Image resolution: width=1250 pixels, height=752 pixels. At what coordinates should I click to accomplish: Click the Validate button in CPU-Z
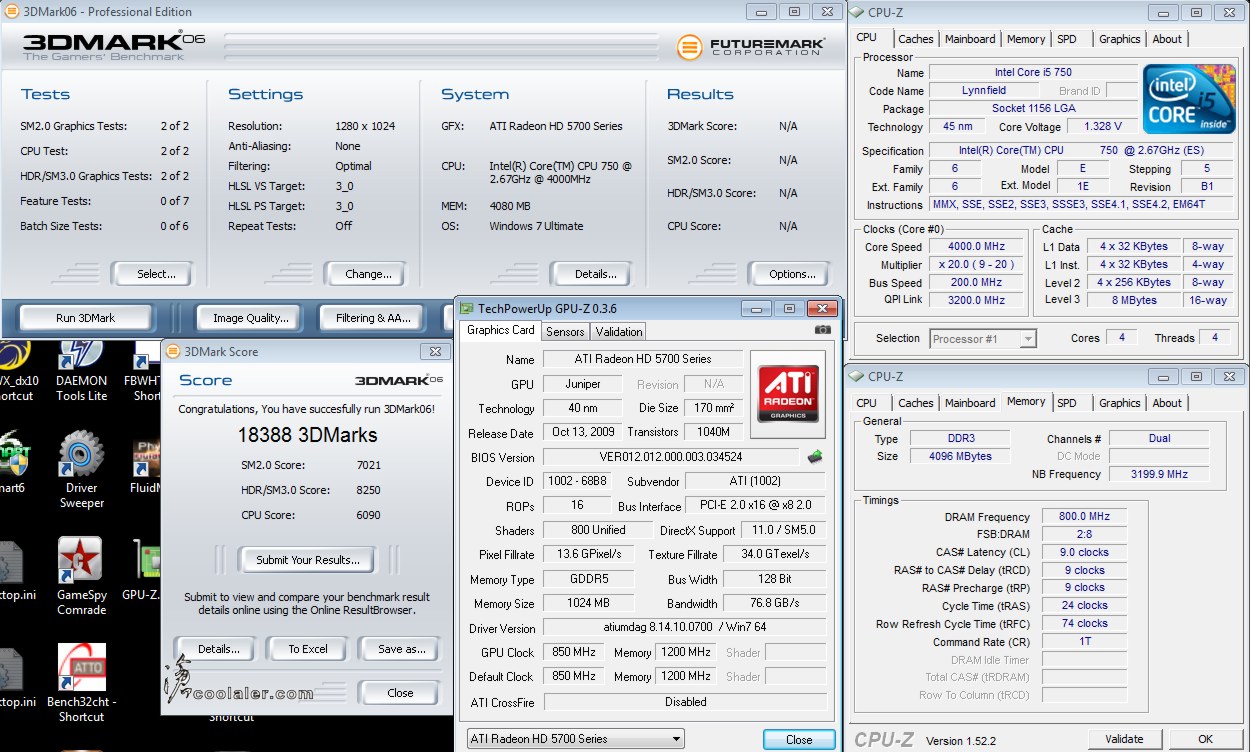pos(1124,739)
